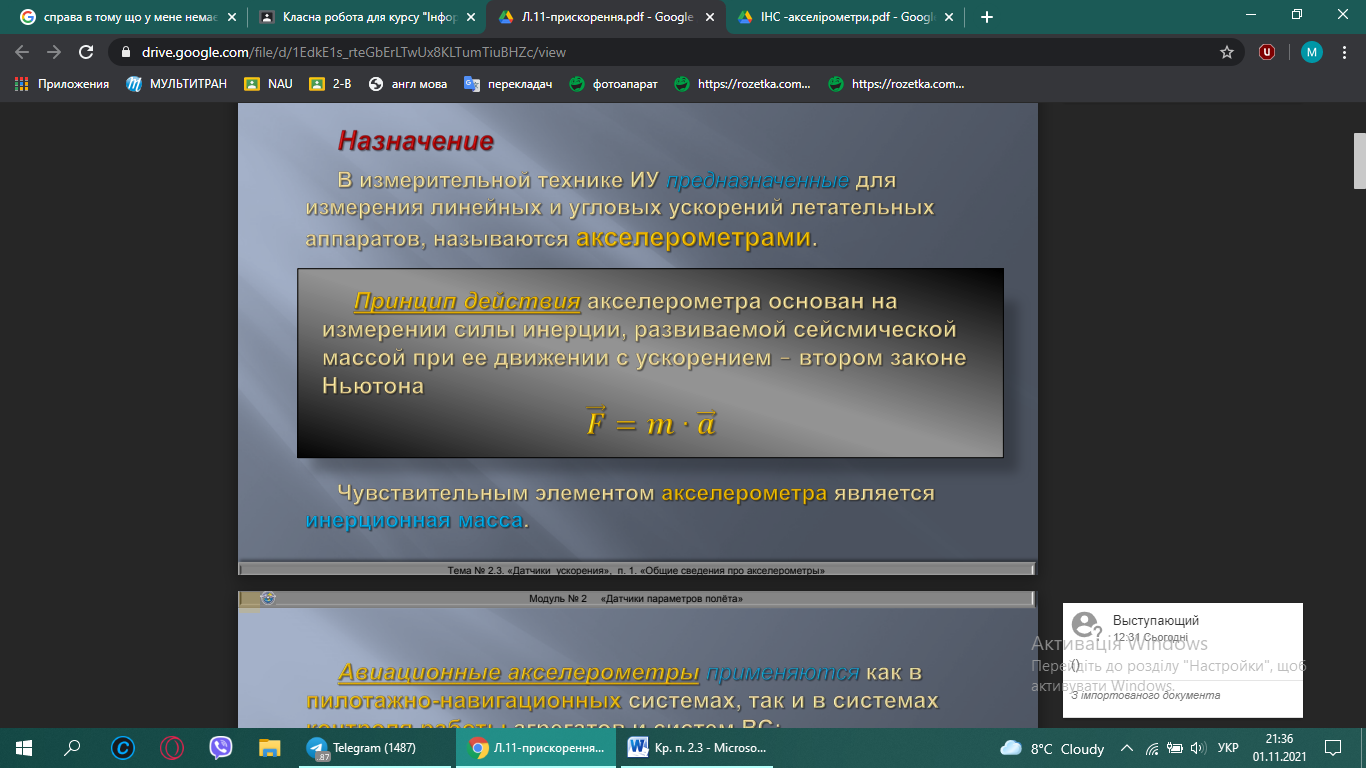This screenshot has height=768, width=1366.
Task: Open battery status icon
Action: click(x=1174, y=748)
